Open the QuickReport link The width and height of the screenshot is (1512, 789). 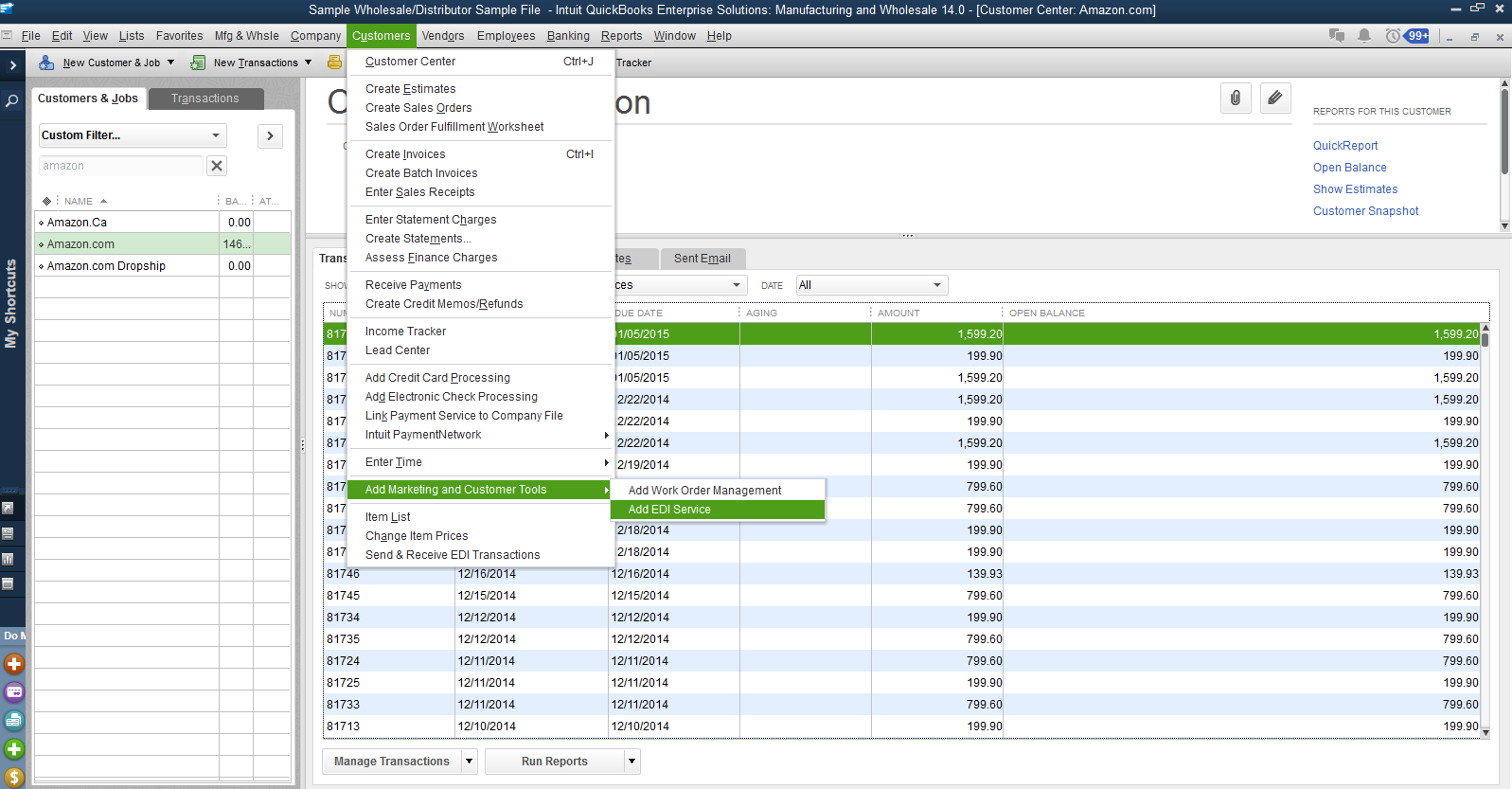coord(1344,146)
